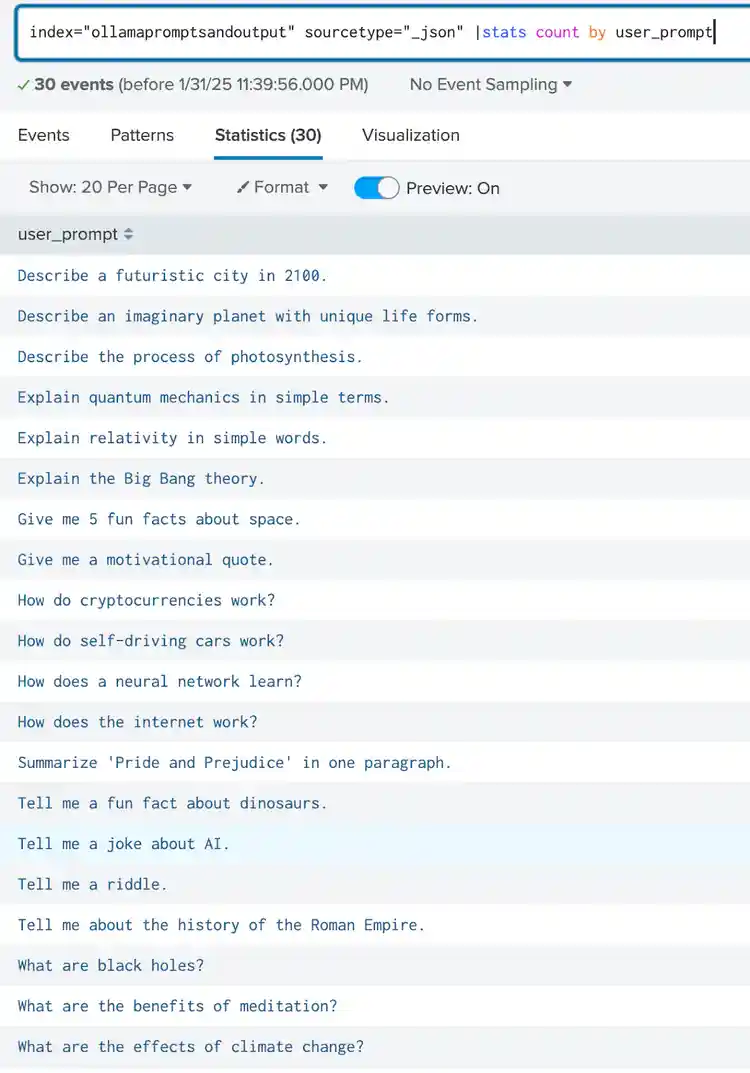This screenshot has height=1073, width=750.
Task: Select the Statistics (30) tab
Action: click(x=268, y=135)
